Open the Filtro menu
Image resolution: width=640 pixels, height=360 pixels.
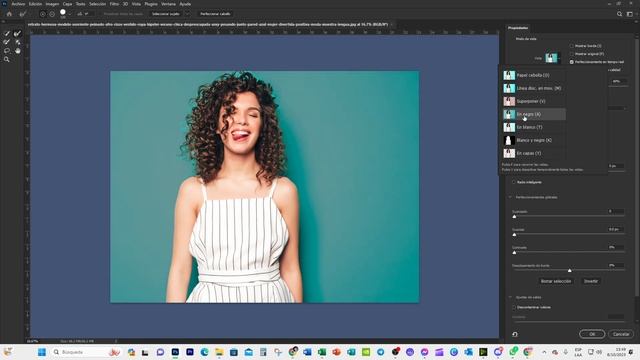pyautogui.click(x=114, y=4)
